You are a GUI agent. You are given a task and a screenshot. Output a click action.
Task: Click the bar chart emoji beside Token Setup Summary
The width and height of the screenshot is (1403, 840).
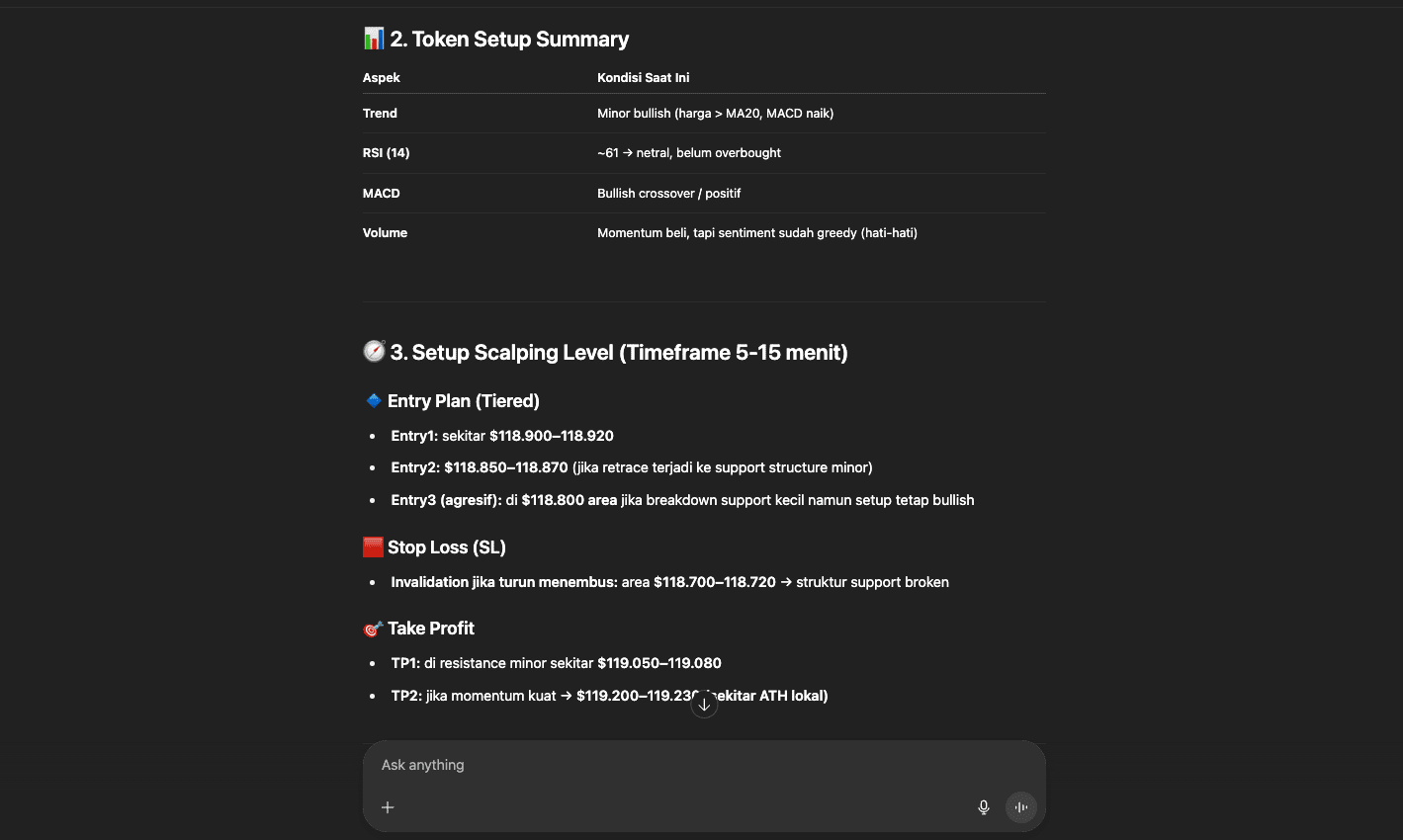374,40
